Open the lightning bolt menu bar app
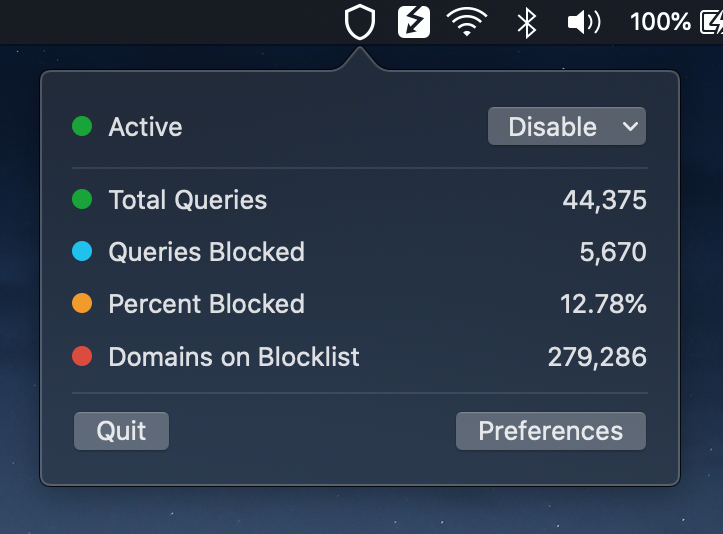Image resolution: width=723 pixels, height=534 pixels. coord(414,22)
